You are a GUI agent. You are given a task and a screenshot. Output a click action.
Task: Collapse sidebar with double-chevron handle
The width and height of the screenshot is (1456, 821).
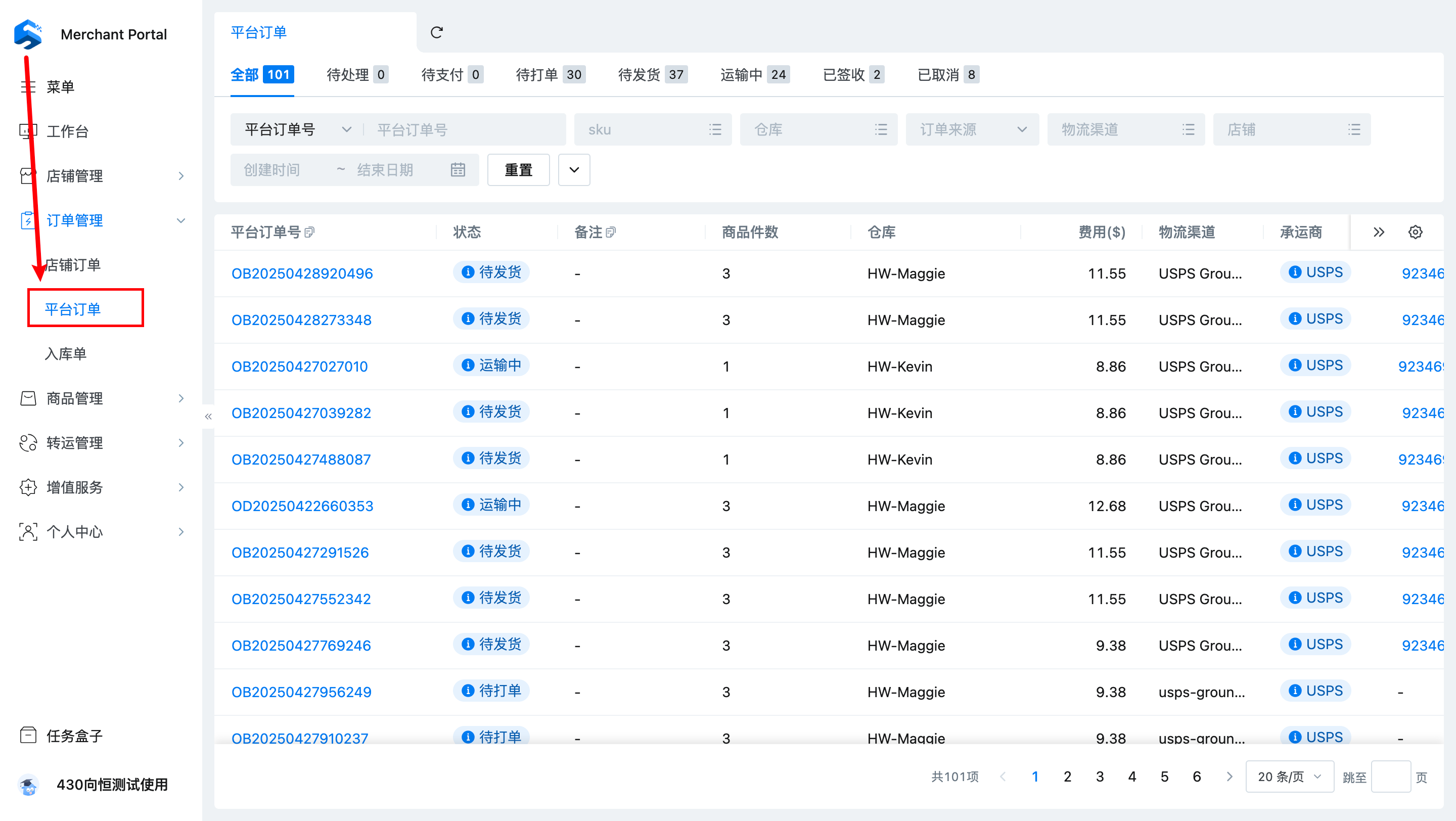(x=208, y=417)
